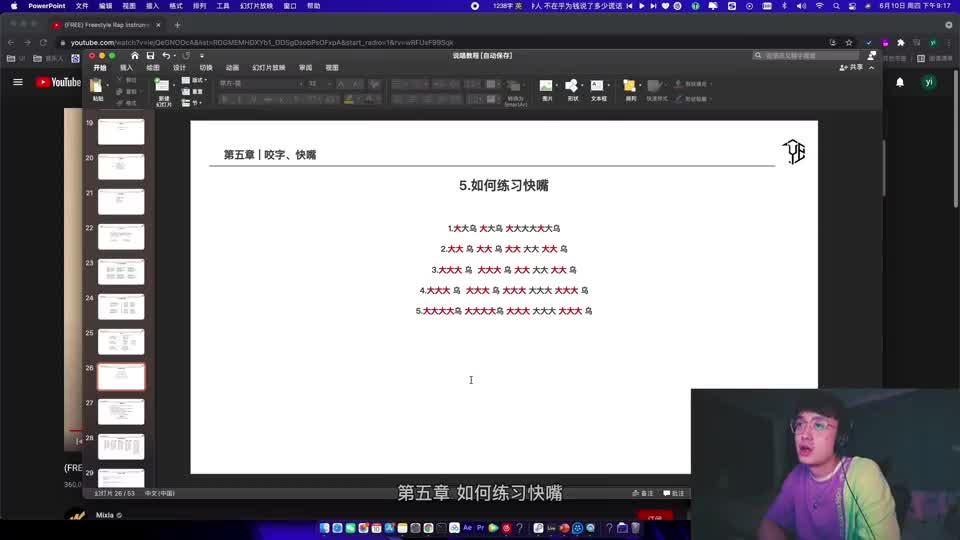Close the Freestyle Rap browser tab
The height and width of the screenshot is (540, 960).
click(x=158, y=25)
